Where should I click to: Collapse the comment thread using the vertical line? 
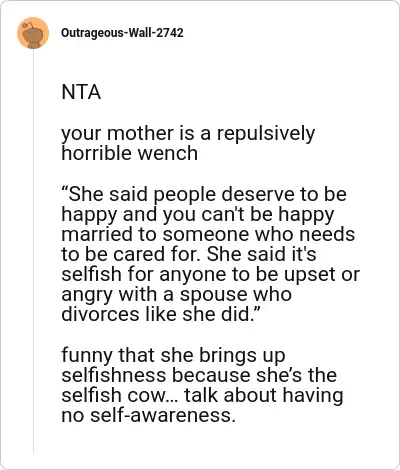click(33, 252)
